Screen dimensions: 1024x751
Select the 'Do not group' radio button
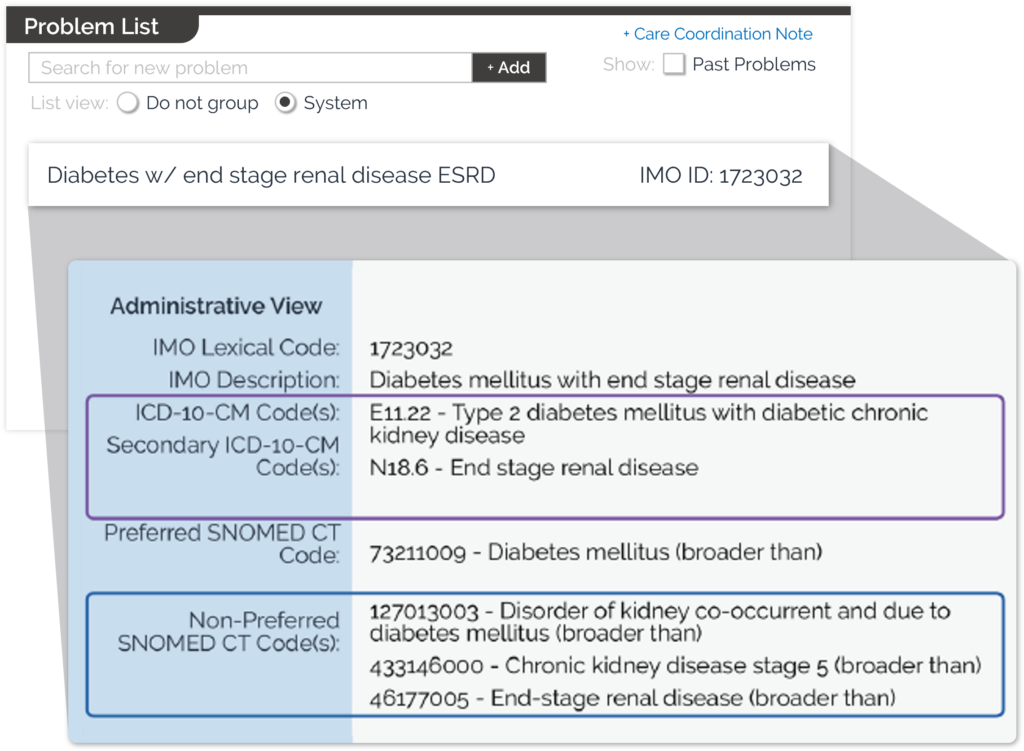pos(128,103)
